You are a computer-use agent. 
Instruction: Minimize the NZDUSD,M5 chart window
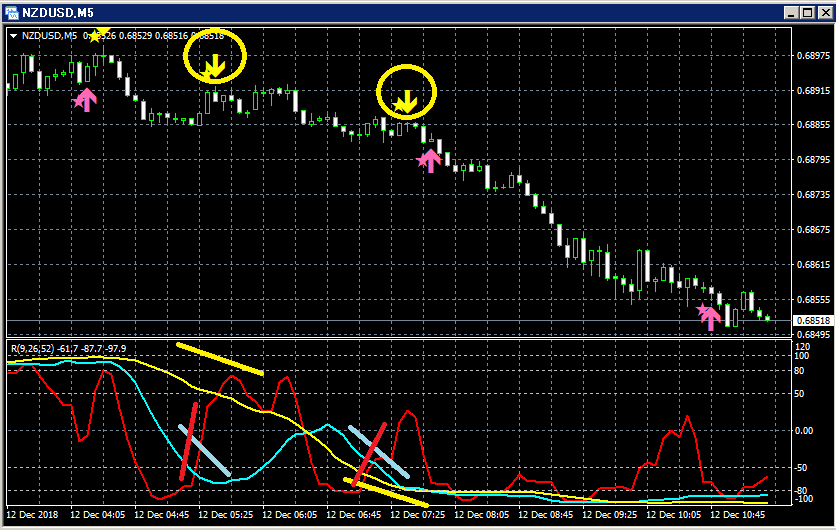pos(792,12)
